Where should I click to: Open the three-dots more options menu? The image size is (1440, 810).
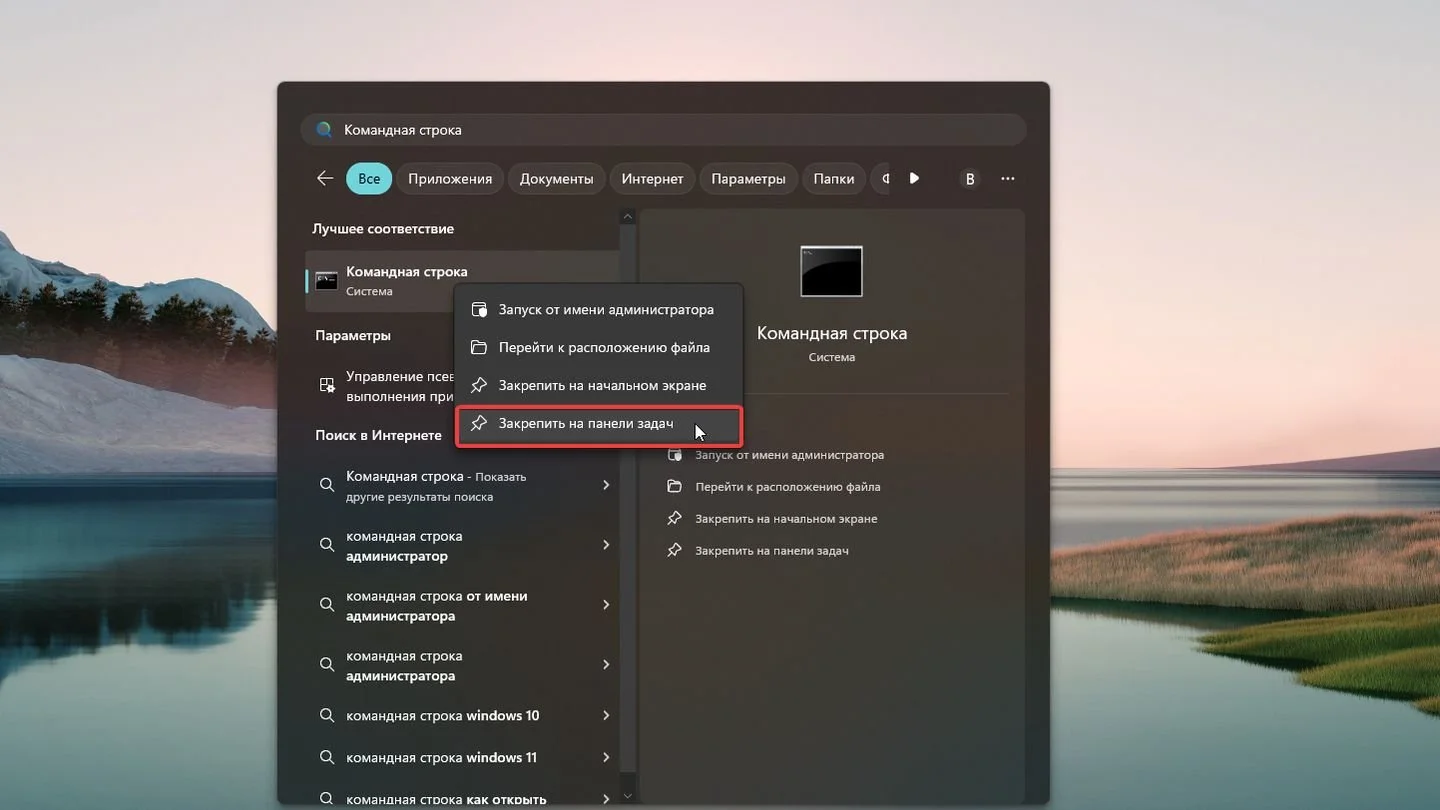1008,179
